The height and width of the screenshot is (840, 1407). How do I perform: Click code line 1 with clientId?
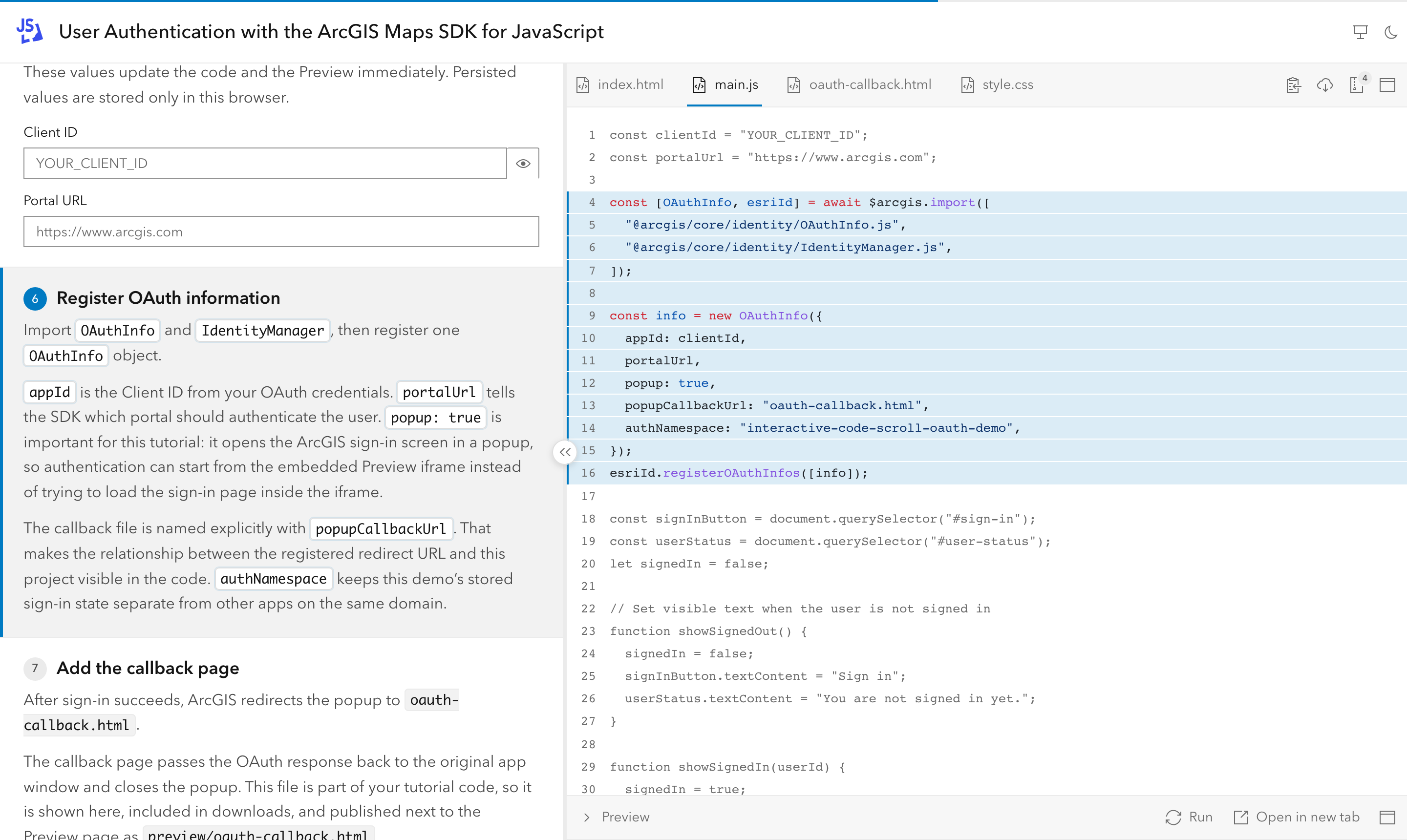[738, 135]
